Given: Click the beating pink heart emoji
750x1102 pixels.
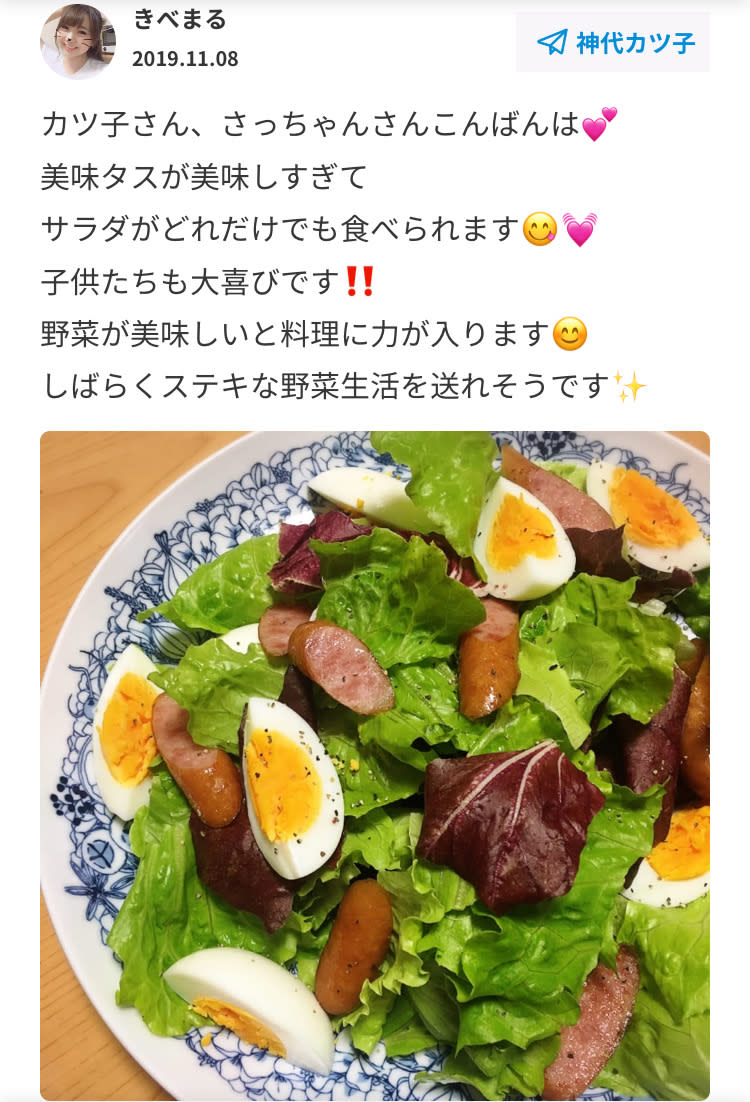Looking at the screenshot, I should [x=579, y=229].
